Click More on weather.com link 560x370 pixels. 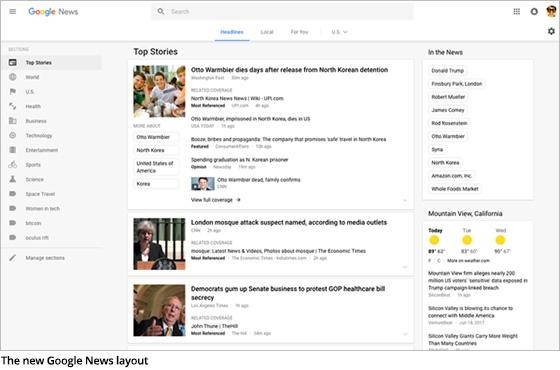coord(468,261)
